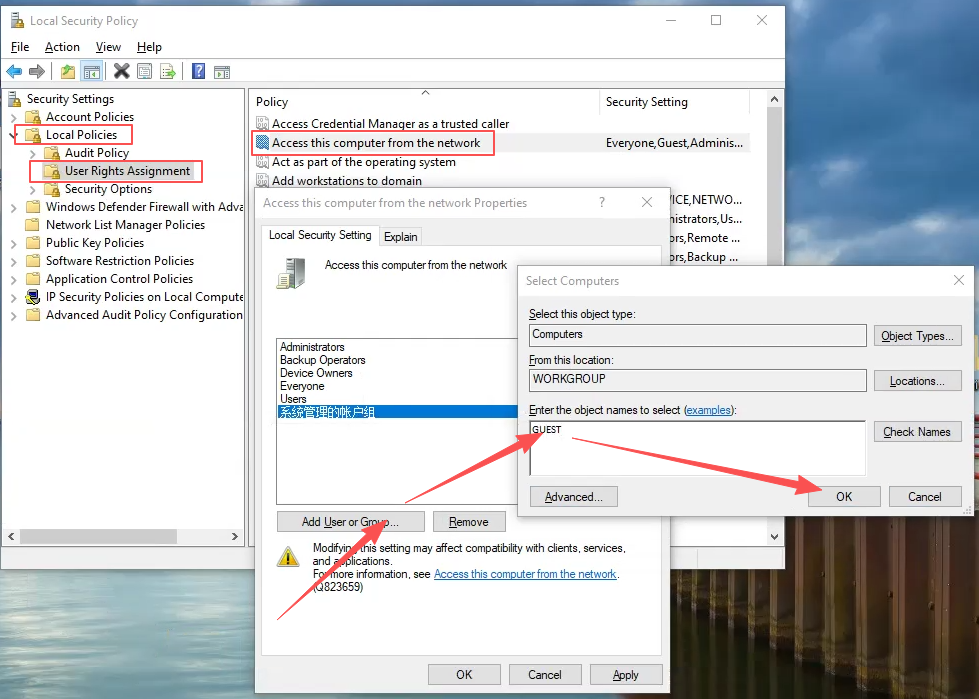
Task: Click the Remove button
Action: point(469,522)
